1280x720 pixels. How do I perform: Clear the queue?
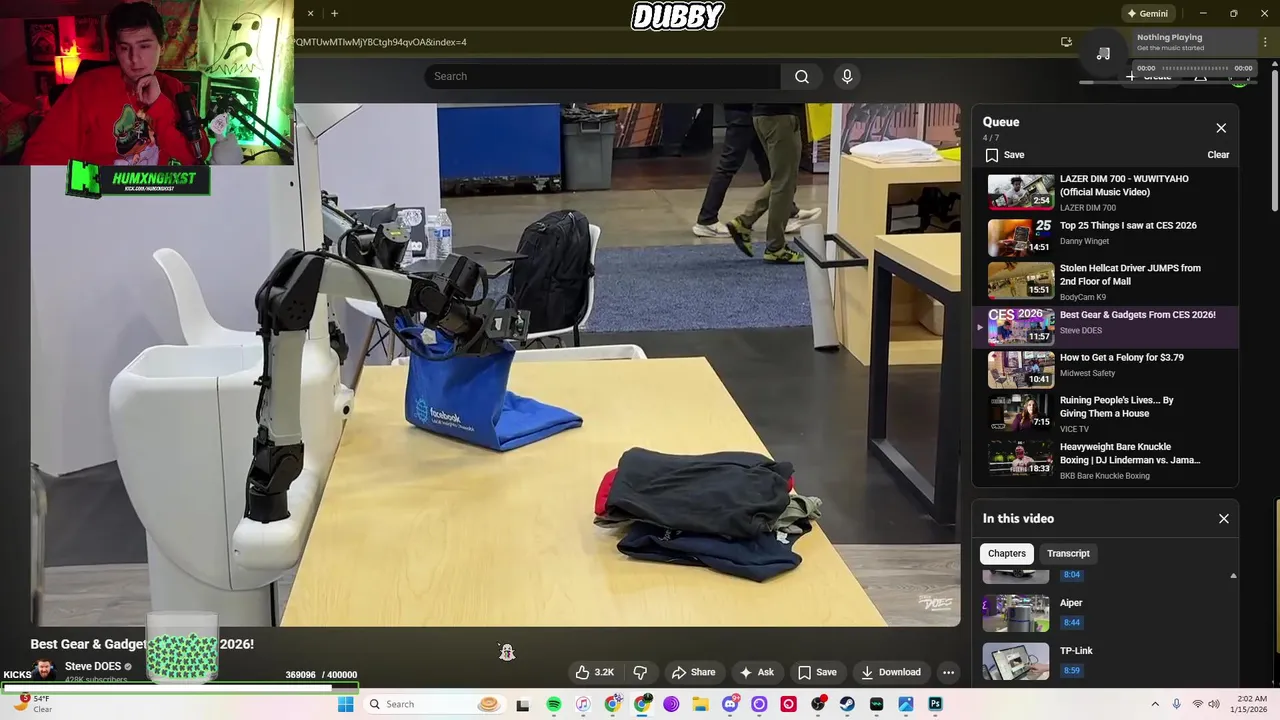1218,155
